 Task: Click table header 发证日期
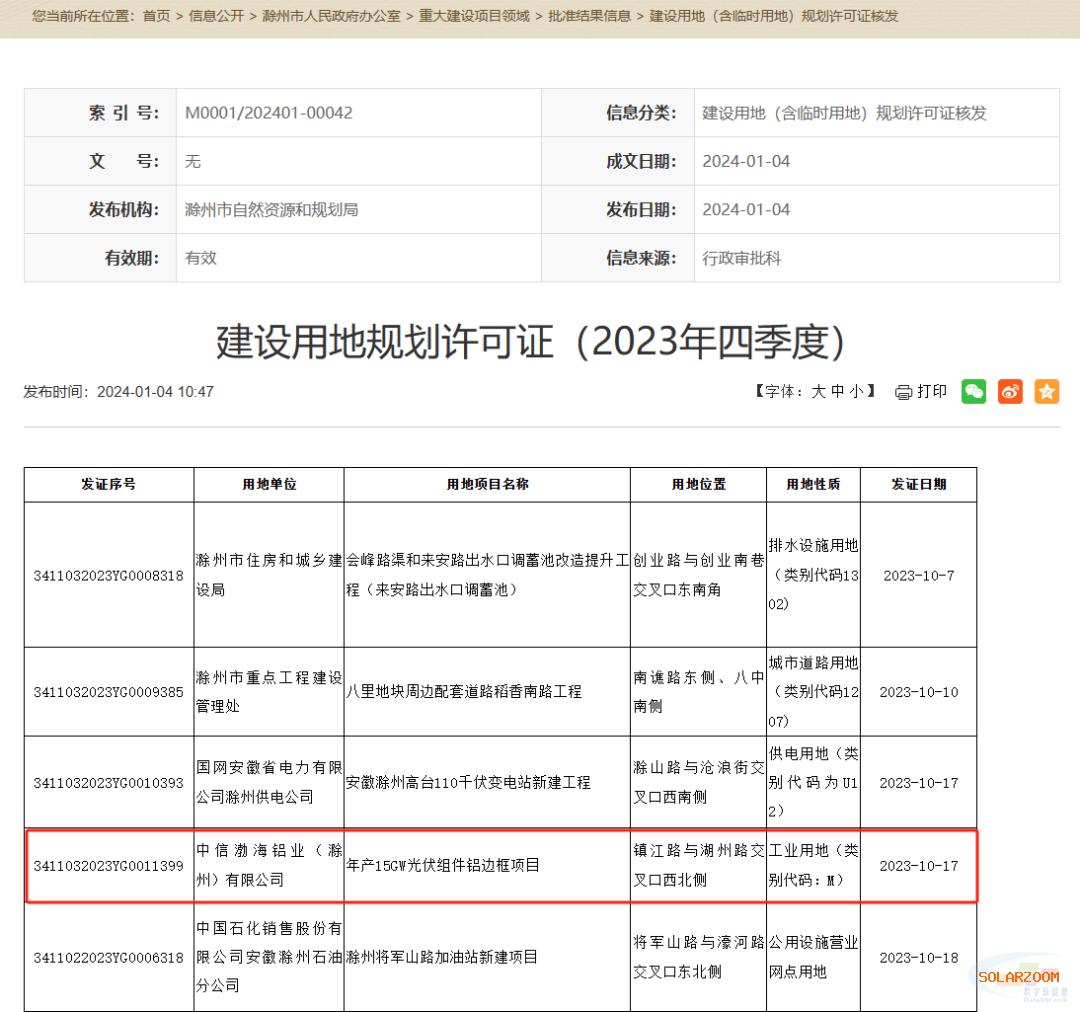point(919,484)
